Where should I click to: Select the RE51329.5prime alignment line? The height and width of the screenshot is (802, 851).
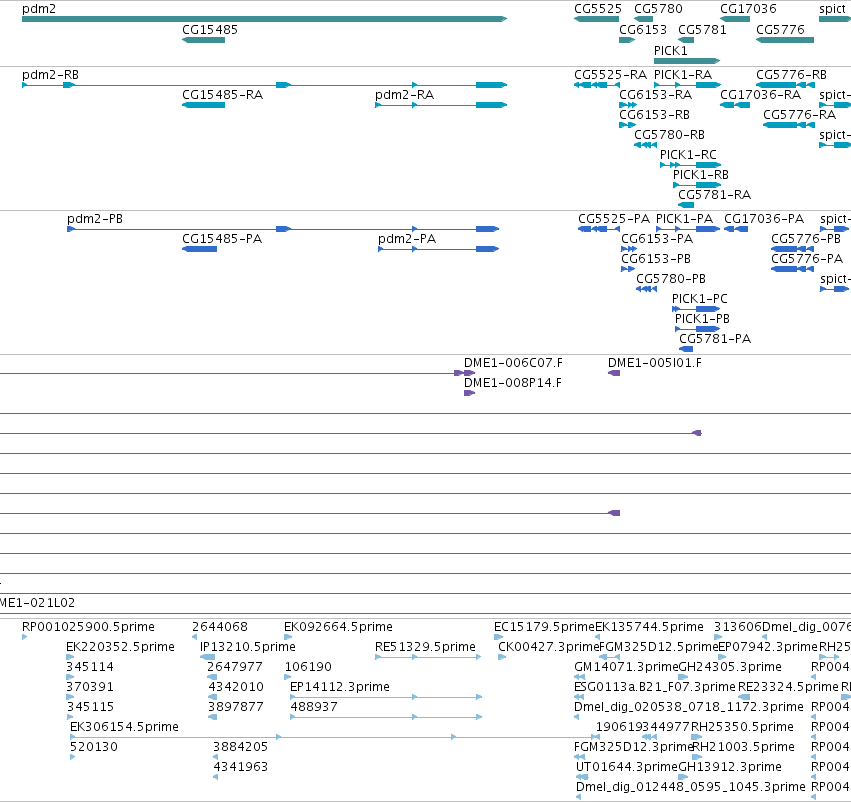428,657
